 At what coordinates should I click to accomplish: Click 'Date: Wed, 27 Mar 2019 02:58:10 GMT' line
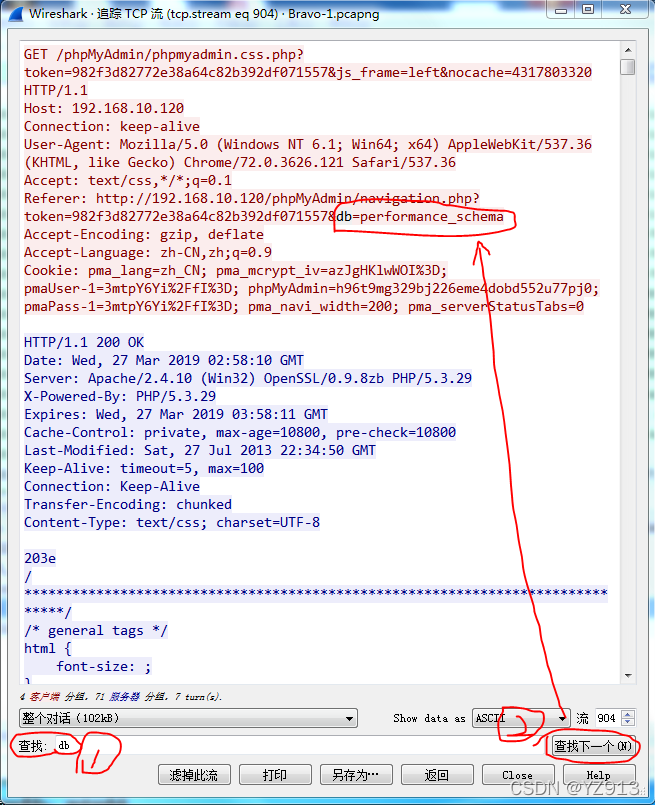click(164, 360)
